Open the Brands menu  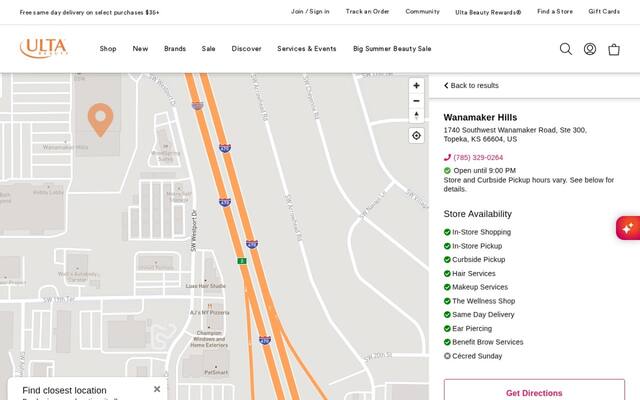175,49
